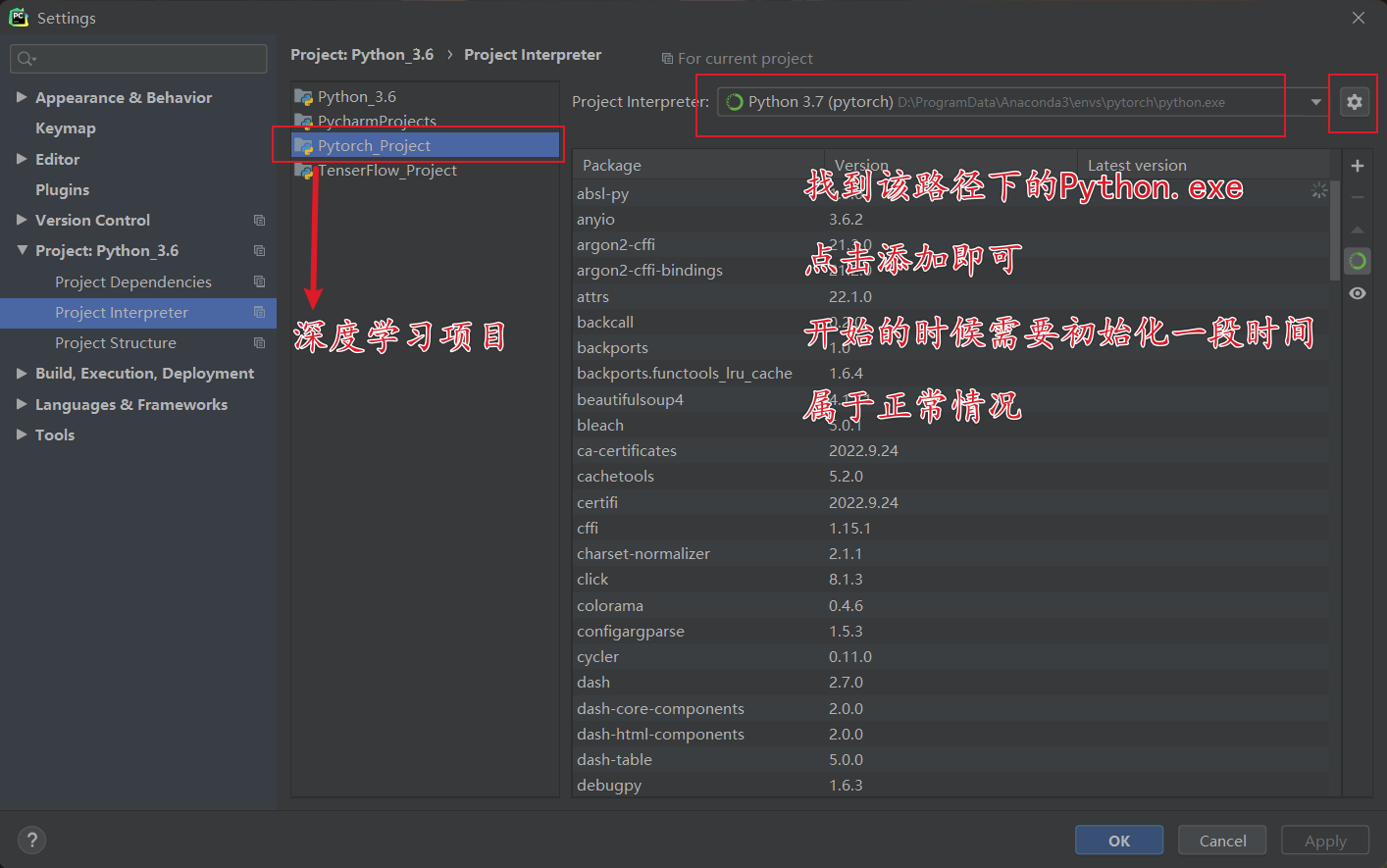The width and height of the screenshot is (1387, 868).
Task: Click the copy icon beside Project Dependencies
Action: click(x=259, y=281)
